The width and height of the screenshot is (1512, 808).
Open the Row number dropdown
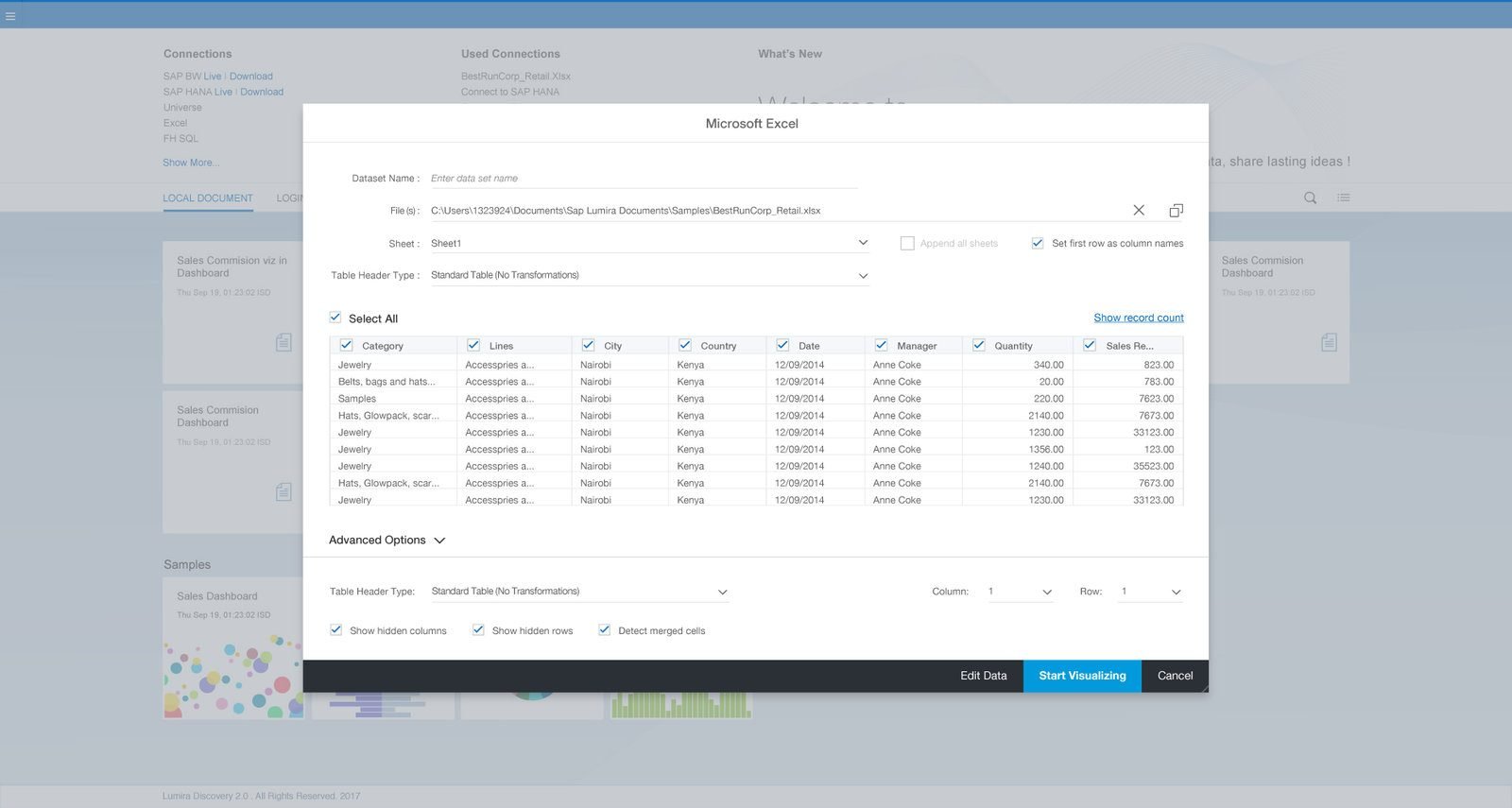[1150, 592]
